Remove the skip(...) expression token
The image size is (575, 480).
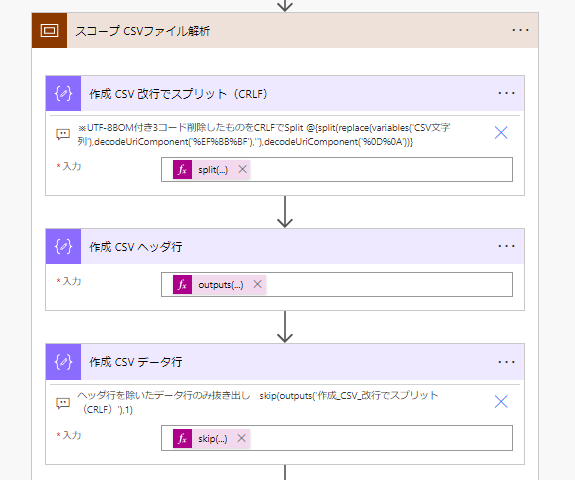(241, 438)
